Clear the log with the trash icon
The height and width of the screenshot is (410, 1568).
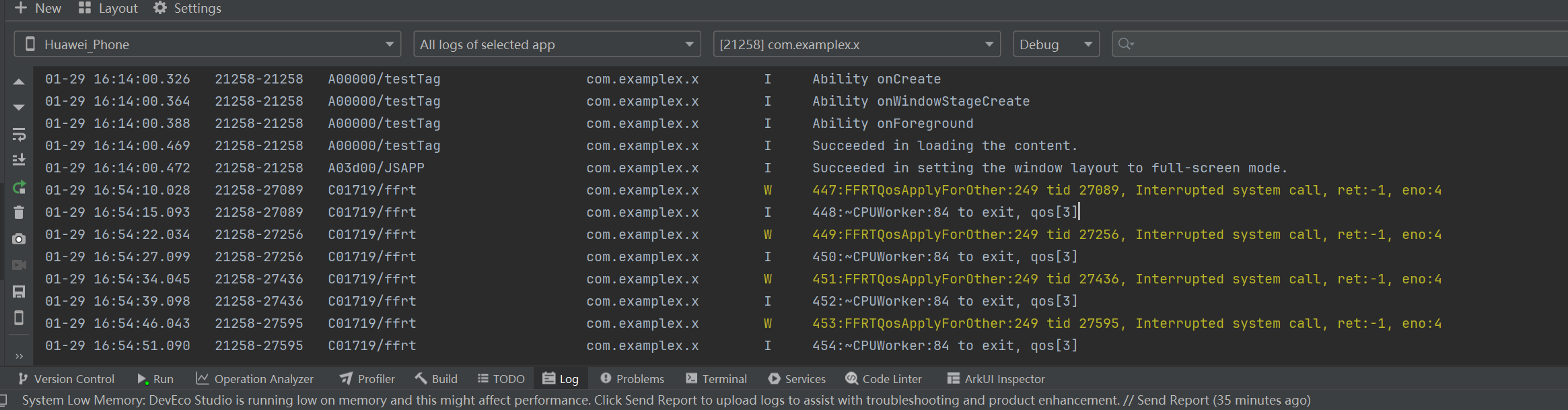pyautogui.click(x=19, y=213)
